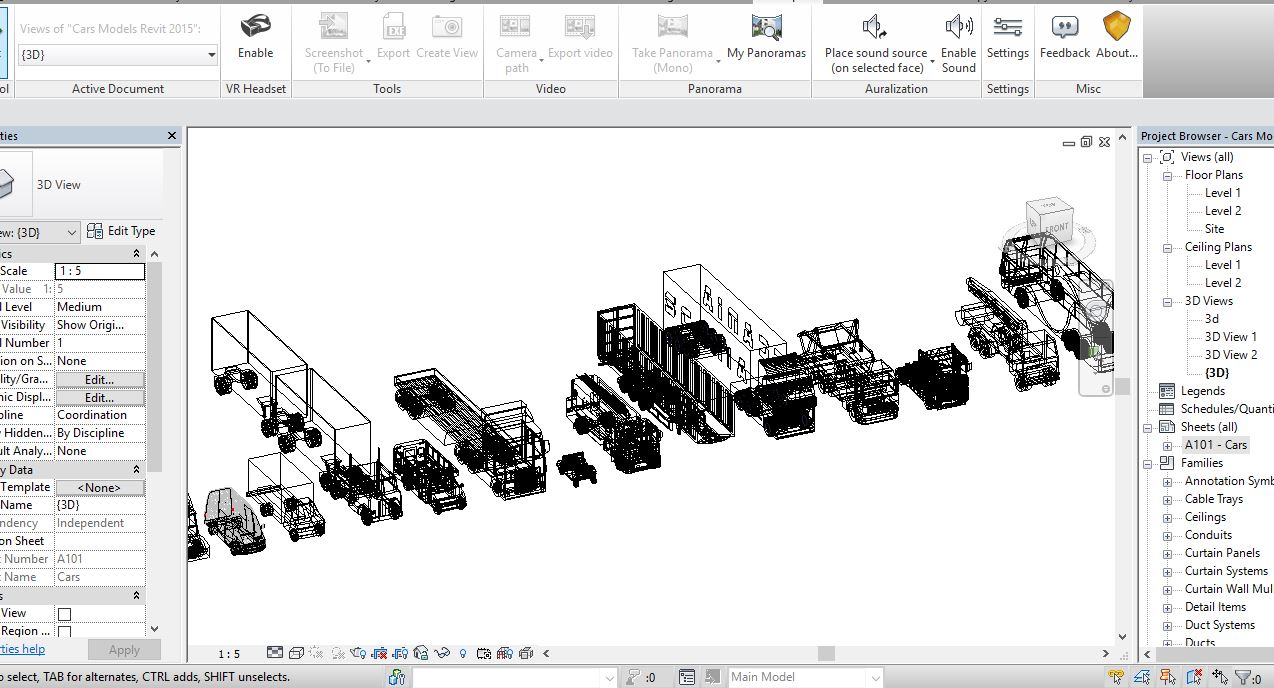Click the FRONT face of ViewCube

1055,227
